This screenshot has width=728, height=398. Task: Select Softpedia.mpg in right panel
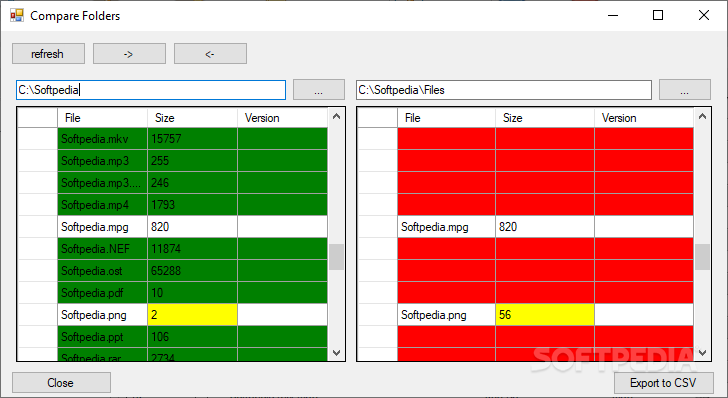[x=447, y=227]
